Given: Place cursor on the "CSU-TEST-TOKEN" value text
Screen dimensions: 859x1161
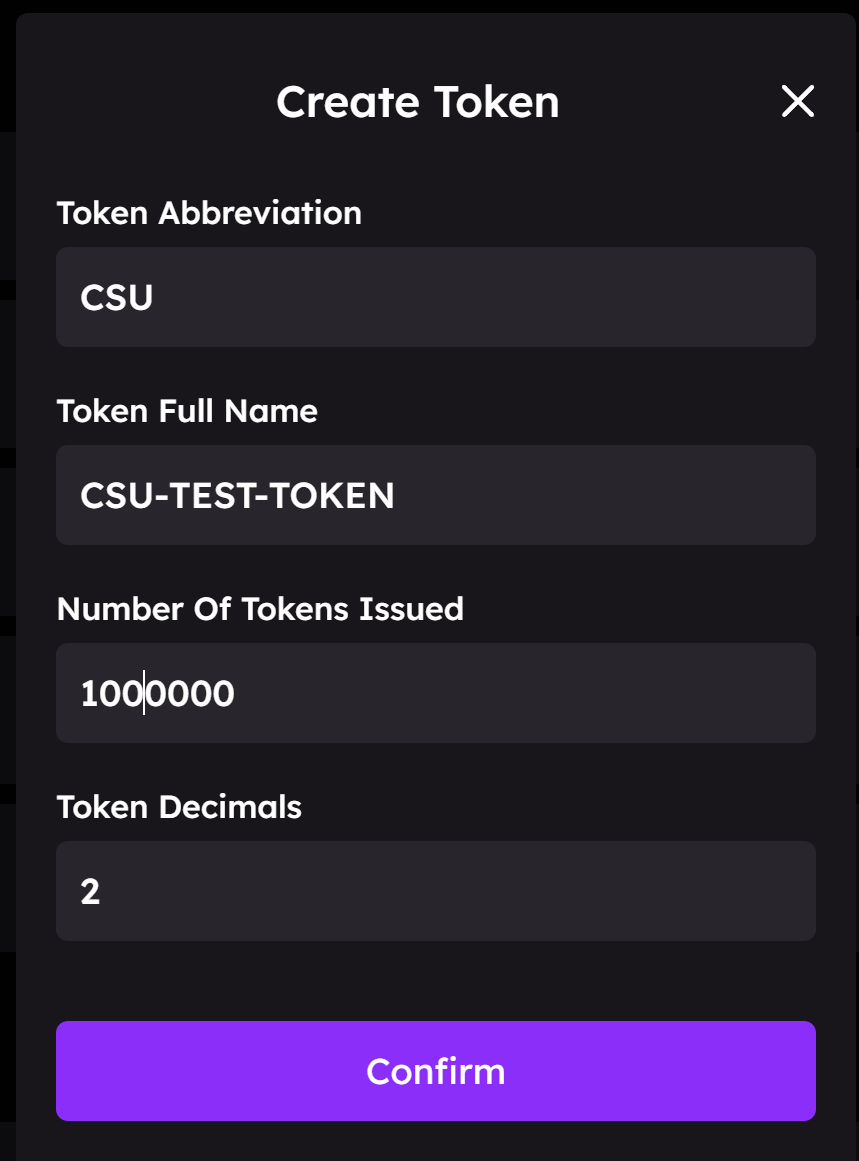Looking at the screenshot, I should (237, 496).
